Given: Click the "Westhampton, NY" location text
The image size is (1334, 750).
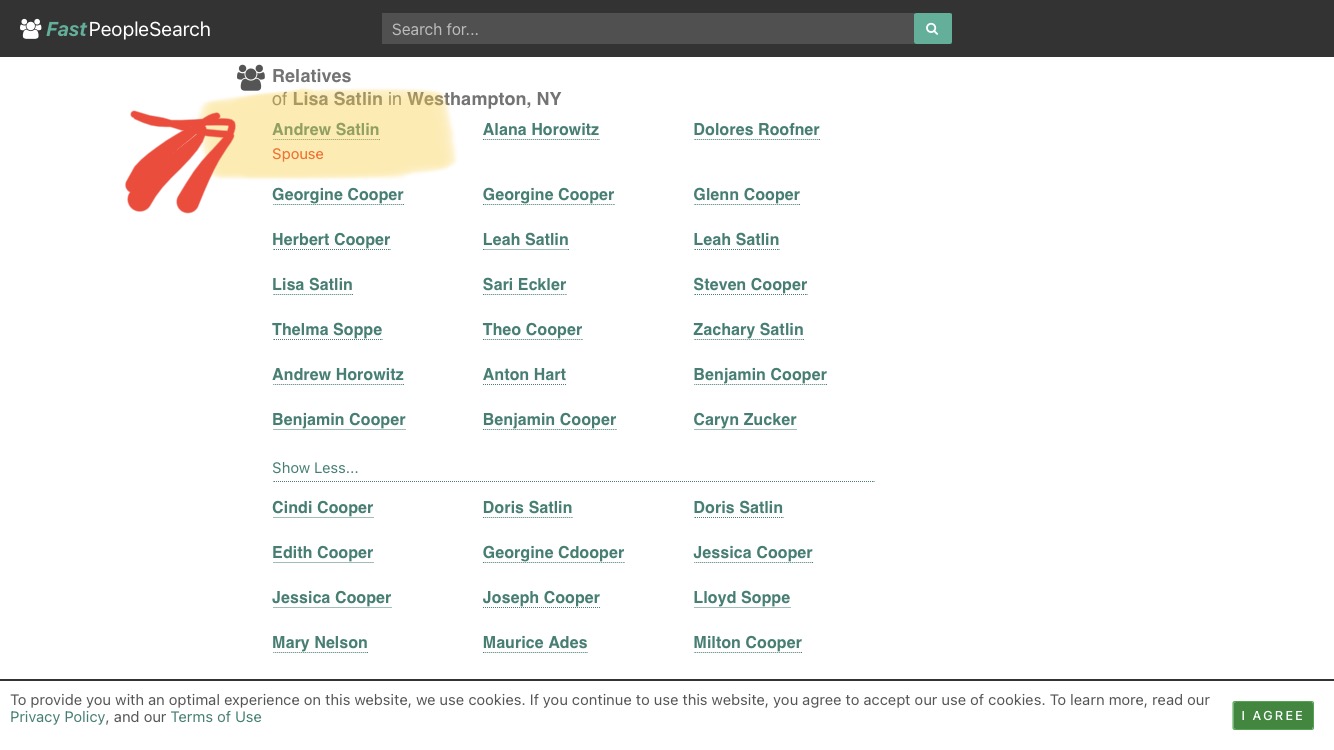Looking at the screenshot, I should (x=484, y=99).
